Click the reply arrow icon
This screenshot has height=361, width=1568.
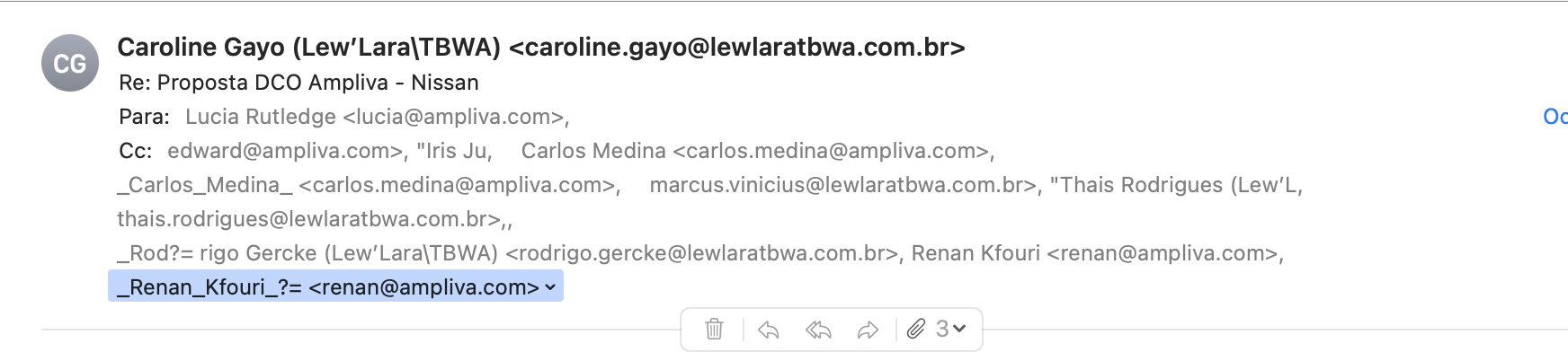point(768,330)
